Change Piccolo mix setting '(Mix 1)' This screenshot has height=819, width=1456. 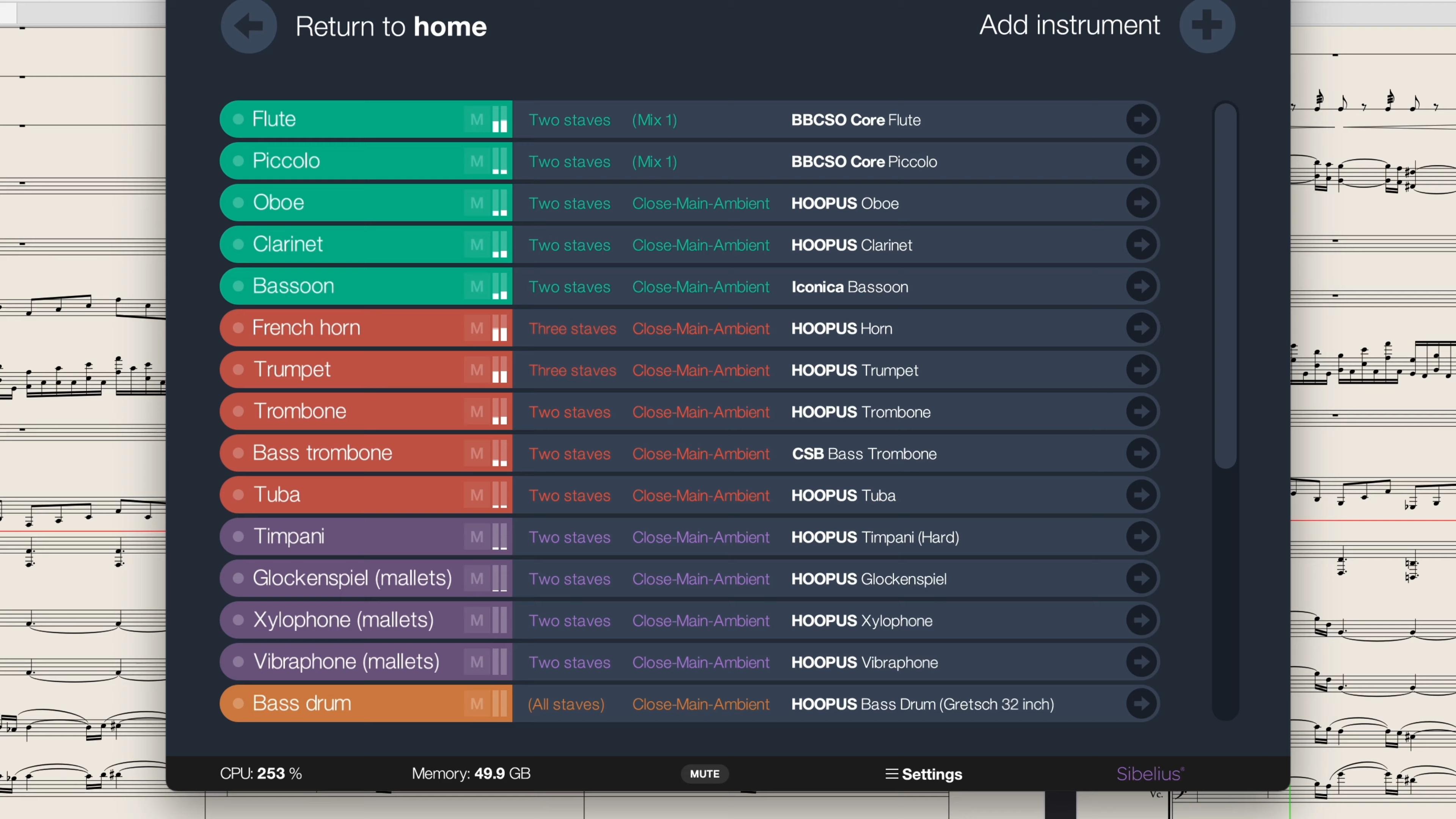click(654, 162)
